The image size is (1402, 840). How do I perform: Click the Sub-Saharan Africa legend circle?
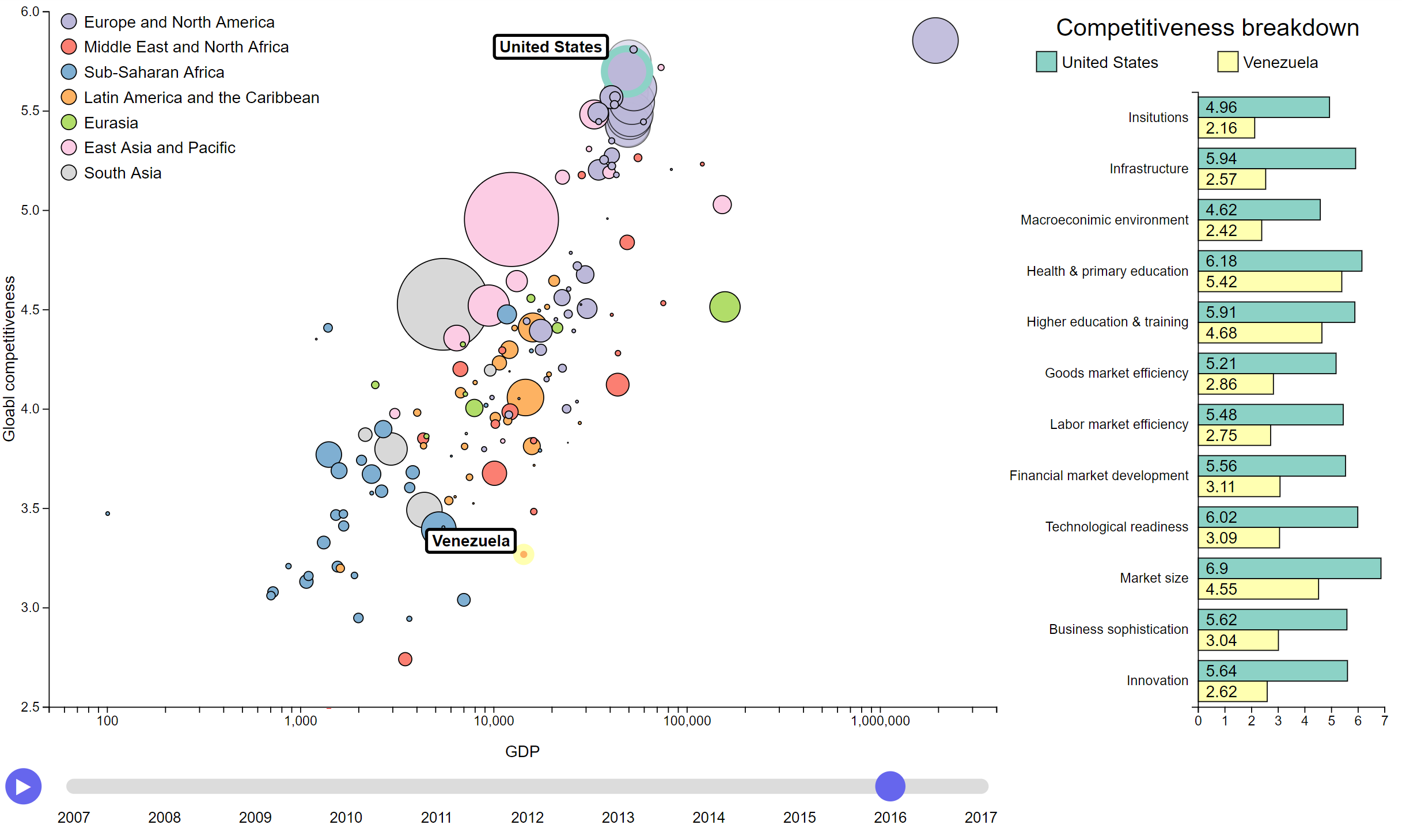pyautogui.click(x=69, y=72)
